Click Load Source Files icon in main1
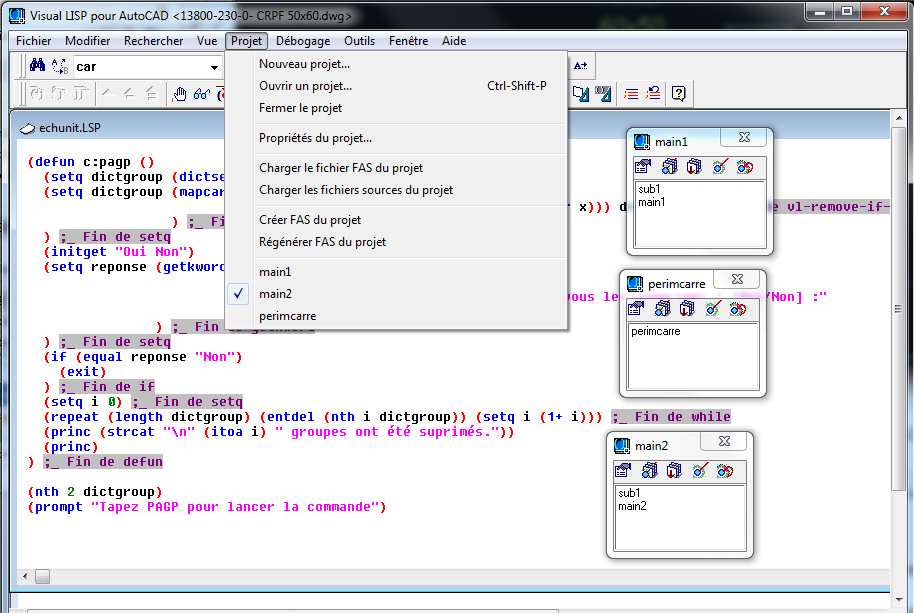Image resolution: width=914 pixels, height=613 pixels. pyautogui.click(x=694, y=167)
